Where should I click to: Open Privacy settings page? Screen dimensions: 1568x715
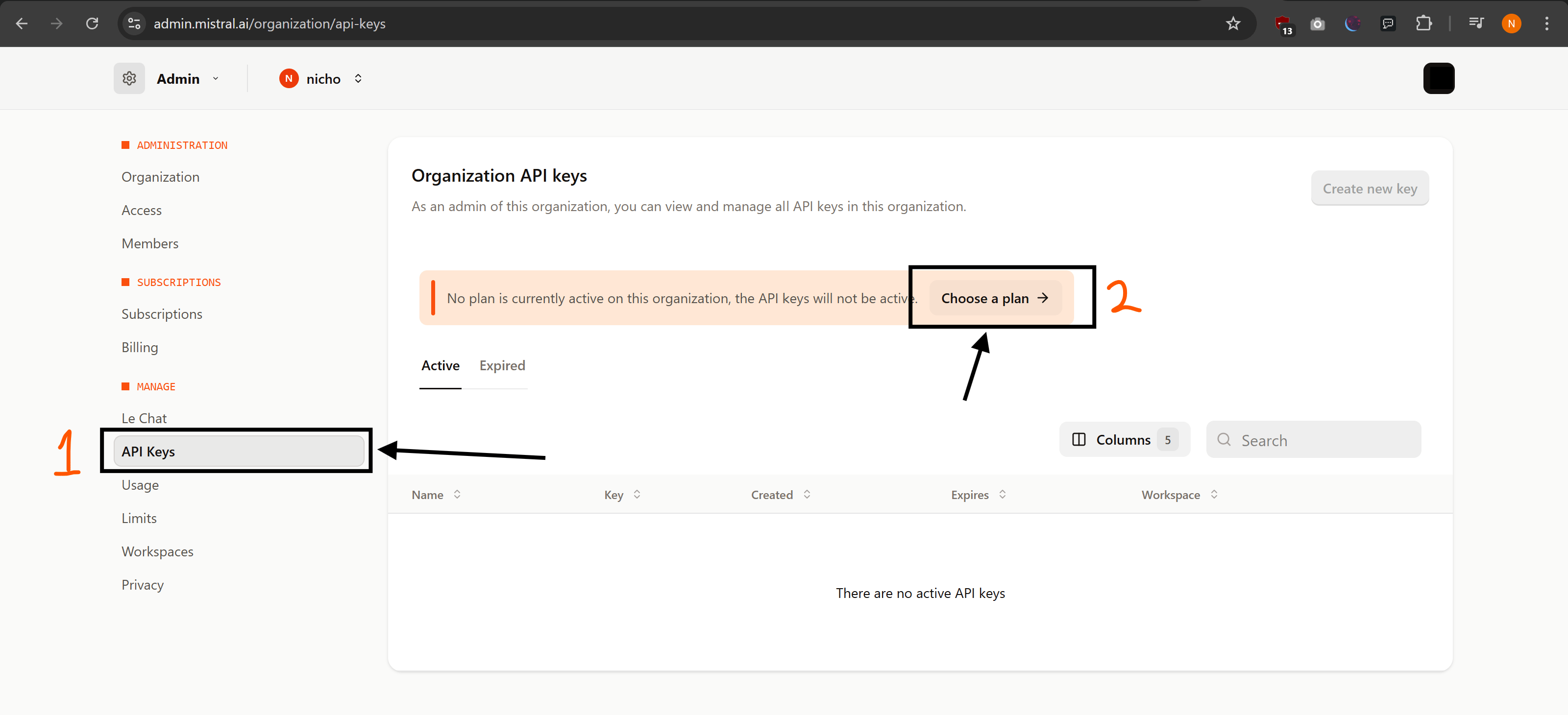click(143, 585)
